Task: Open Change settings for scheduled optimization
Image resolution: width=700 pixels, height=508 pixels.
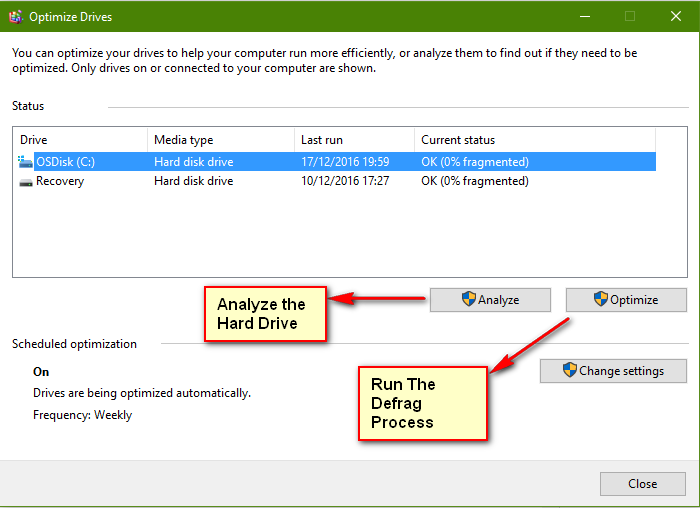Action: [x=613, y=371]
